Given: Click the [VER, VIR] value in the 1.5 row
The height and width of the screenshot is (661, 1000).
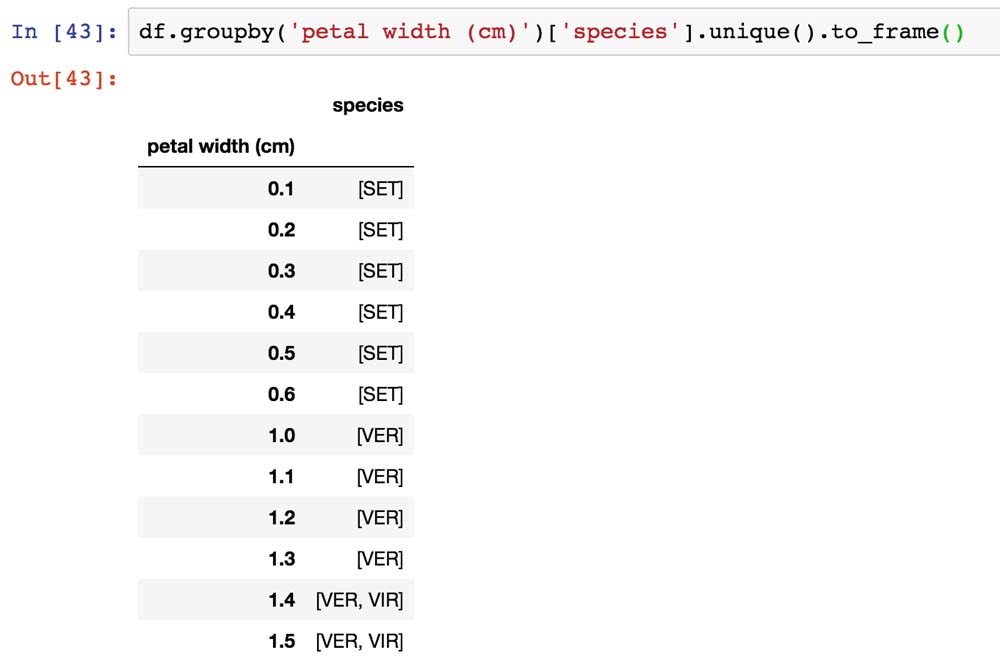Looking at the screenshot, I should pyautogui.click(x=359, y=641).
